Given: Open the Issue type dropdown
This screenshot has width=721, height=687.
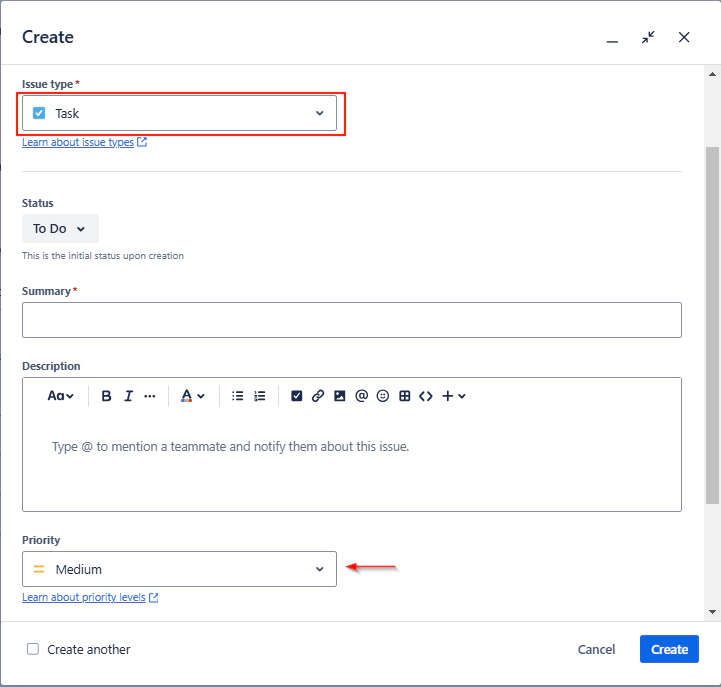Looking at the screenshot, I should point(179,113).
